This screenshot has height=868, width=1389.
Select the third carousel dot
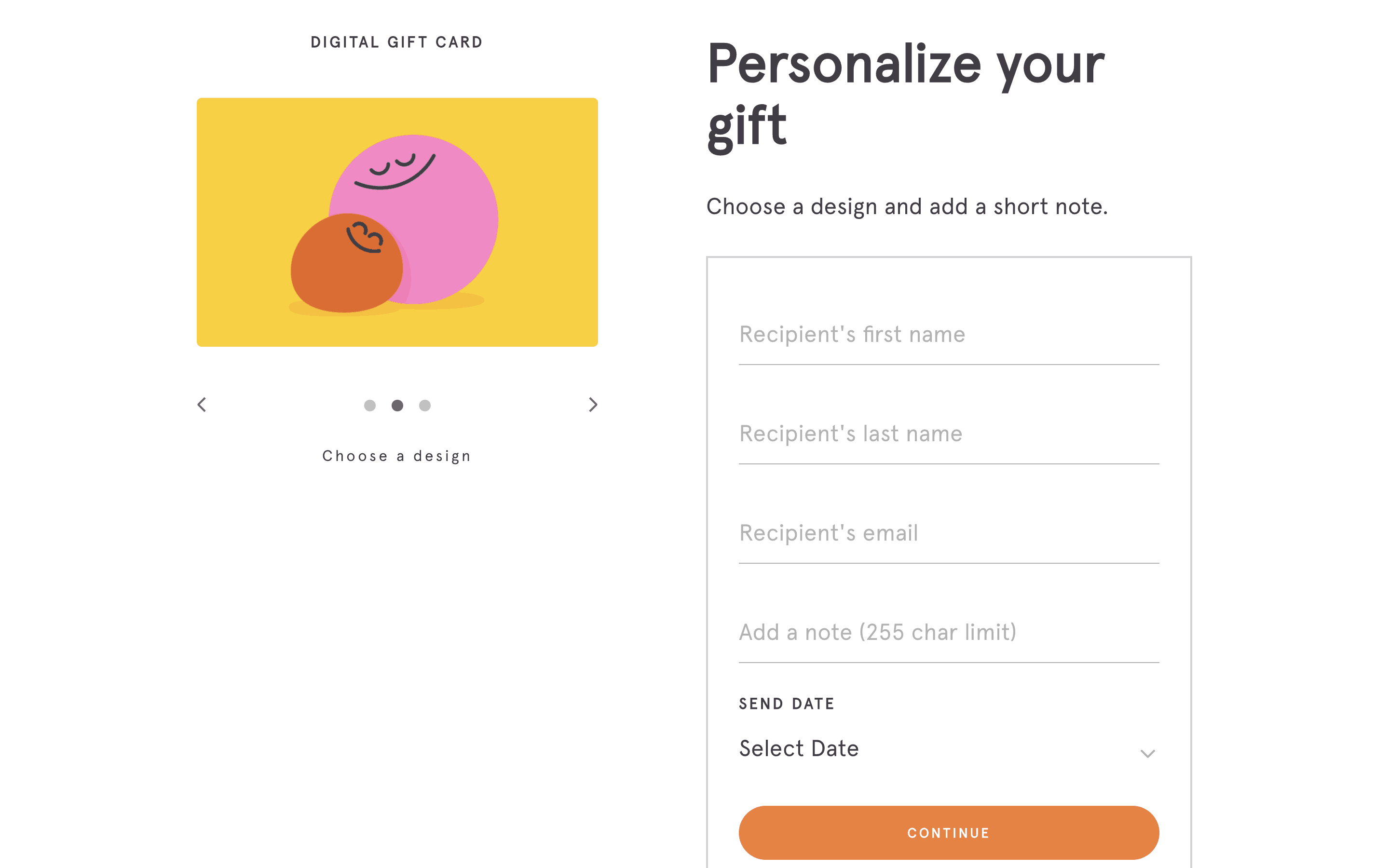tap(425, 406)
